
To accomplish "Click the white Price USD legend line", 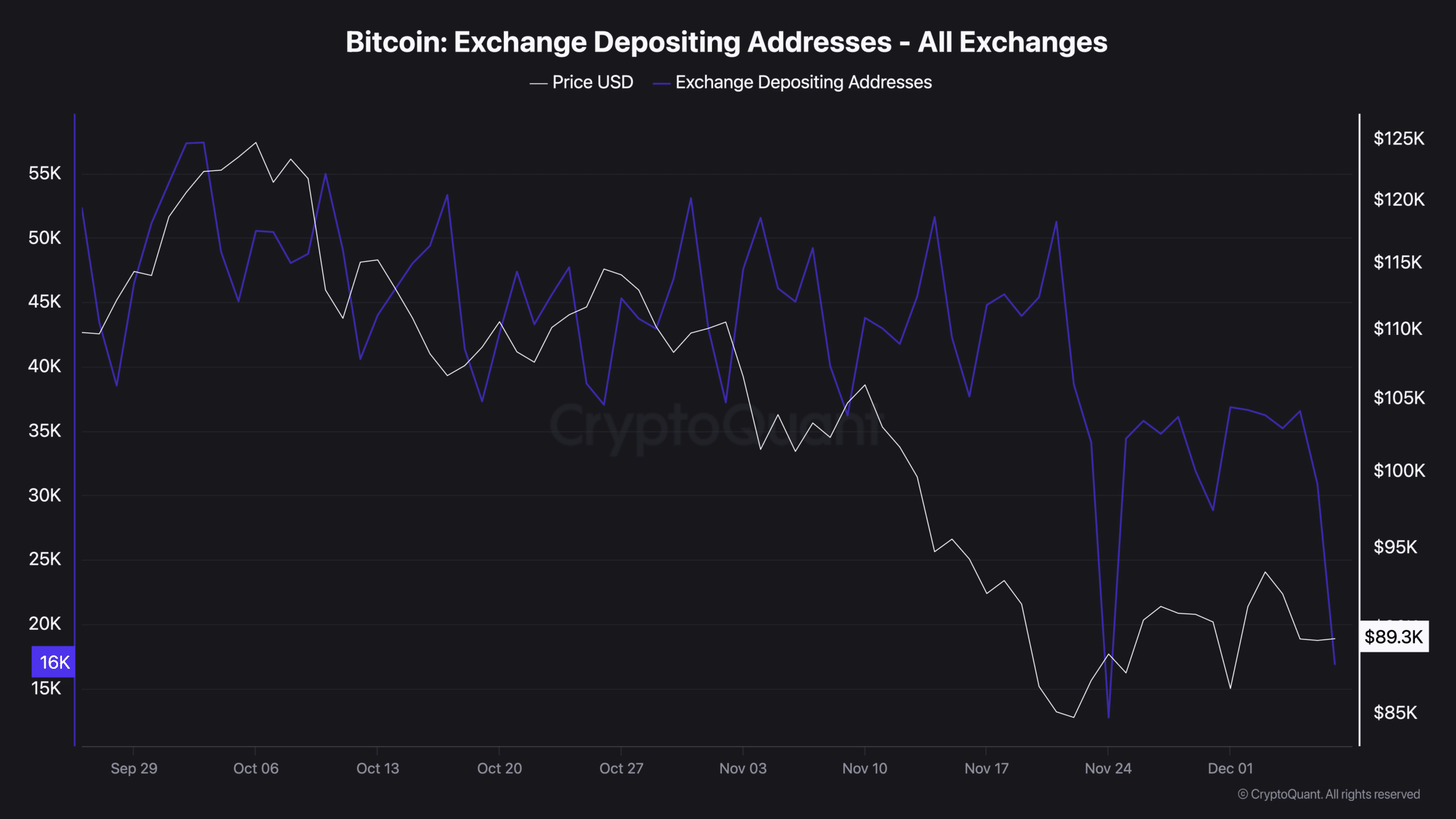I will 538,84.
